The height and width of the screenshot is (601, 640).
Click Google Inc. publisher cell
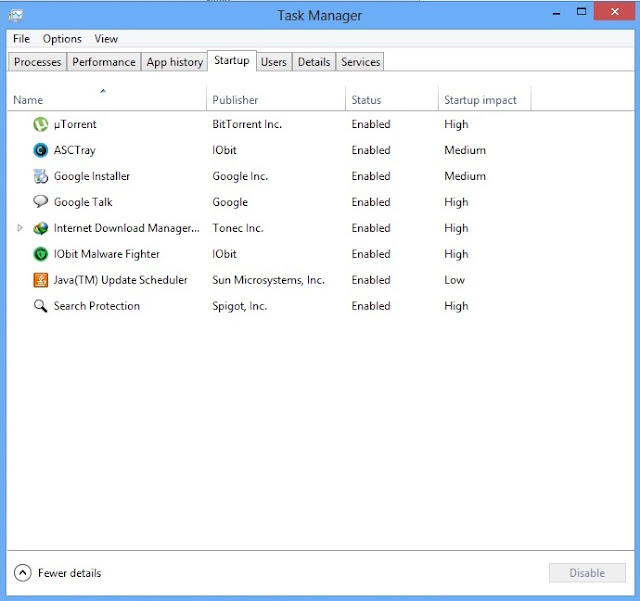[x=240, y=176]
